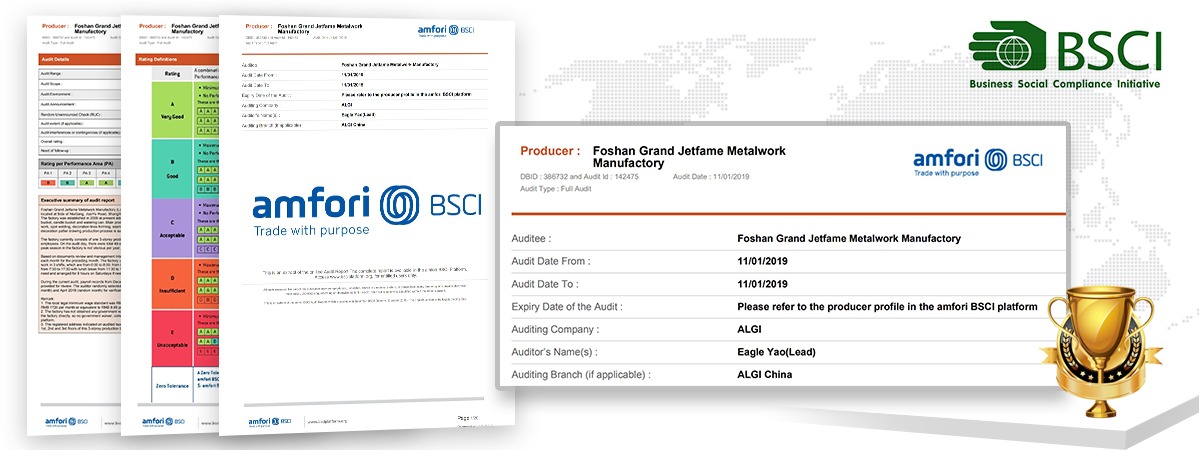Click 'Auditing Branch (if applicable) :' label
This screenshot has width=1200, height=450.
581,375
